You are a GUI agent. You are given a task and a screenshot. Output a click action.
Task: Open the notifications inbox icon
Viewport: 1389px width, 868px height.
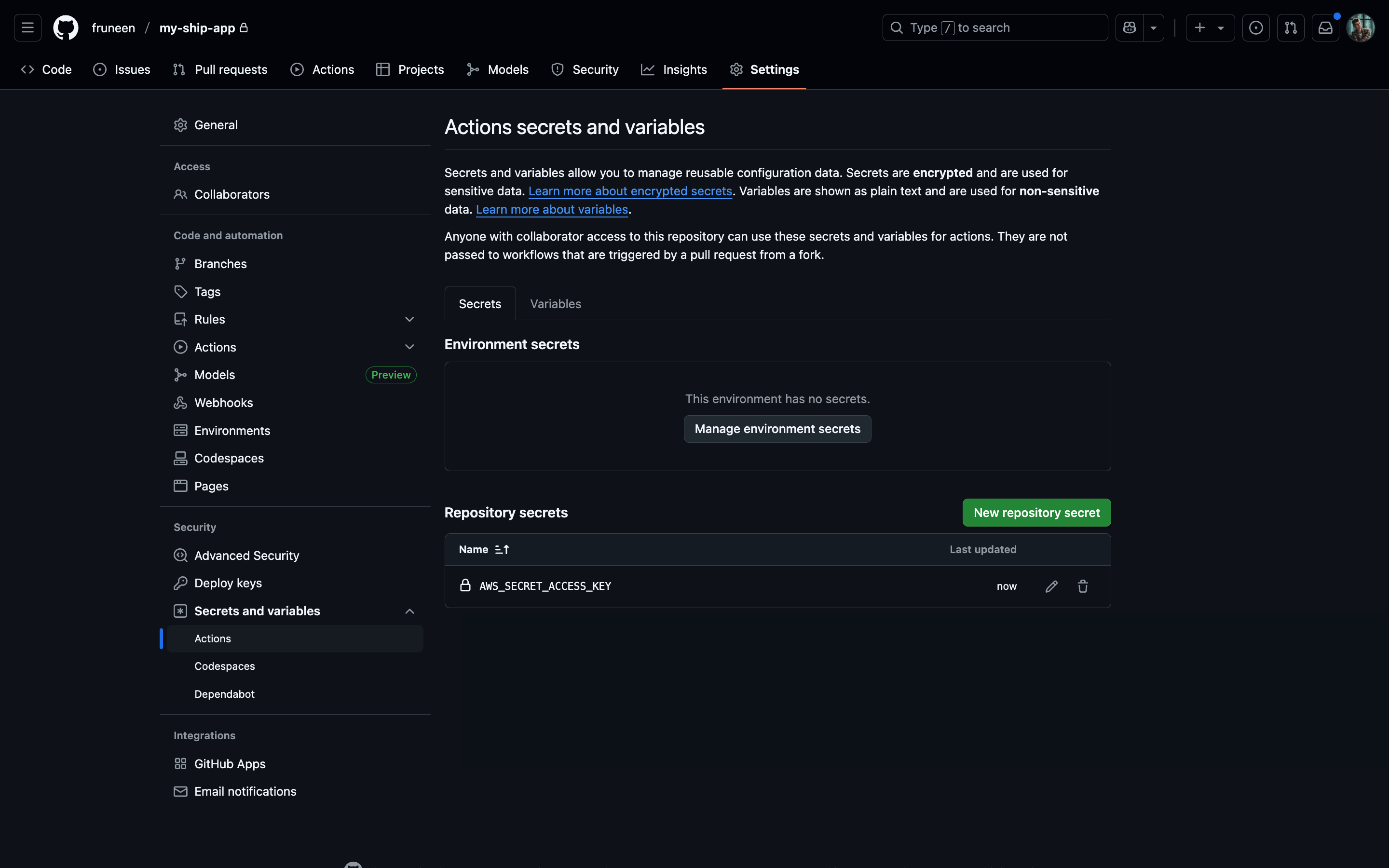click(1325, 27)
